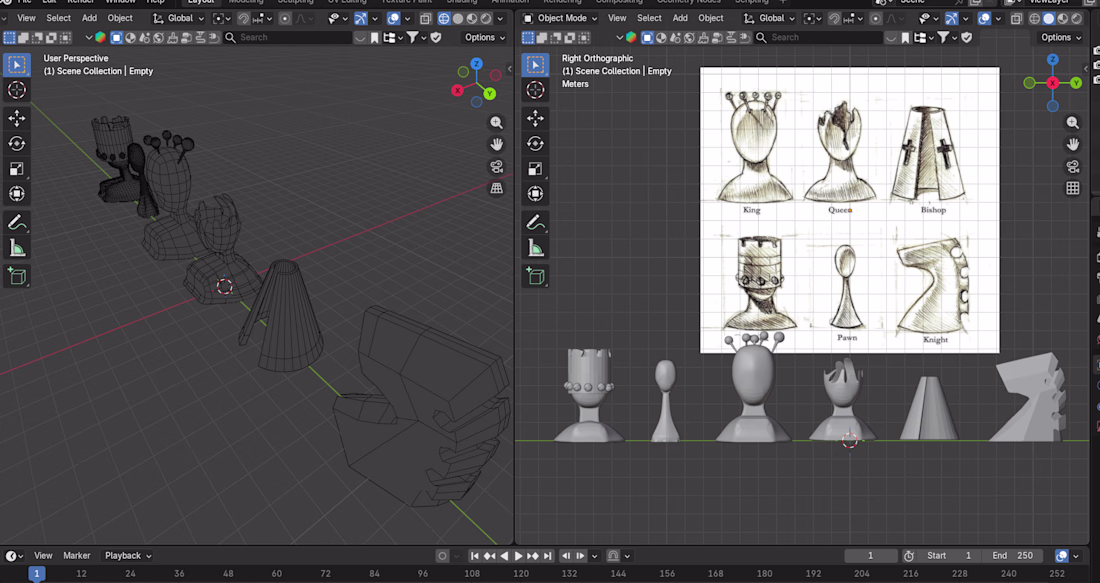Select the Measure tool in right orthographic viewport
Screen dimensions: 1100x583
pos(535,248)
